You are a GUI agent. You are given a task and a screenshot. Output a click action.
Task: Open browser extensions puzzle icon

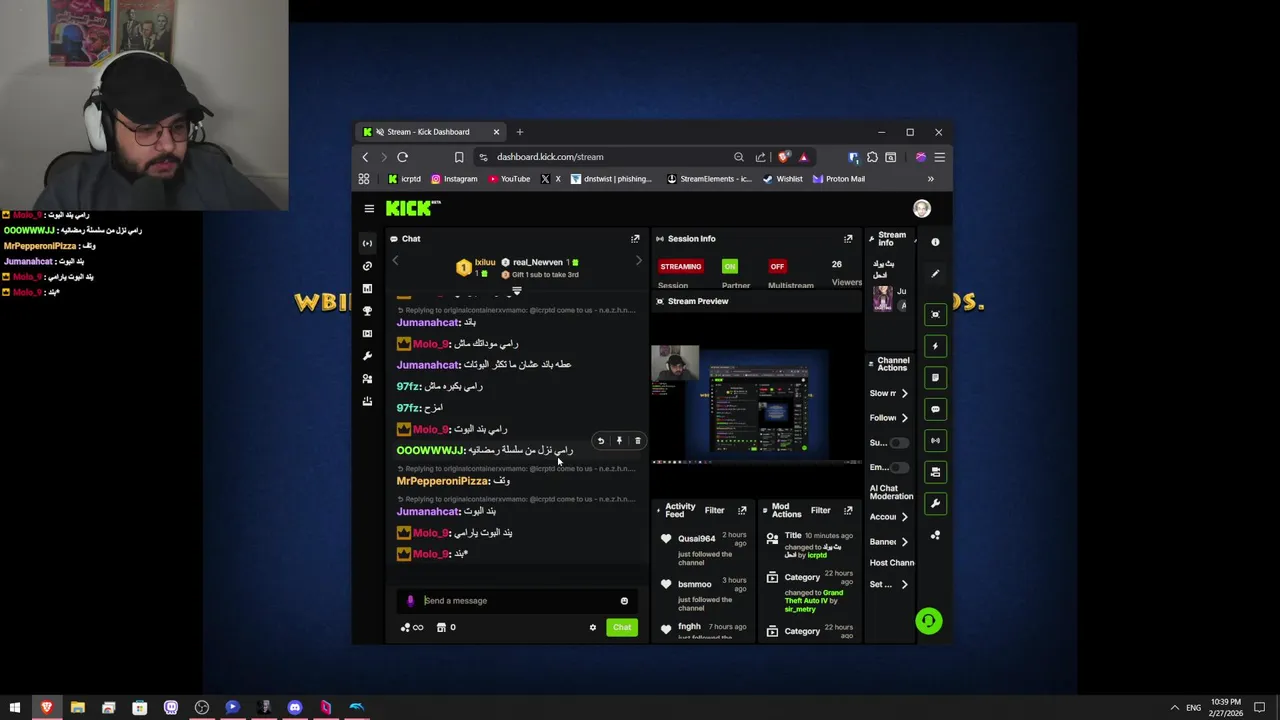(872, 157)
